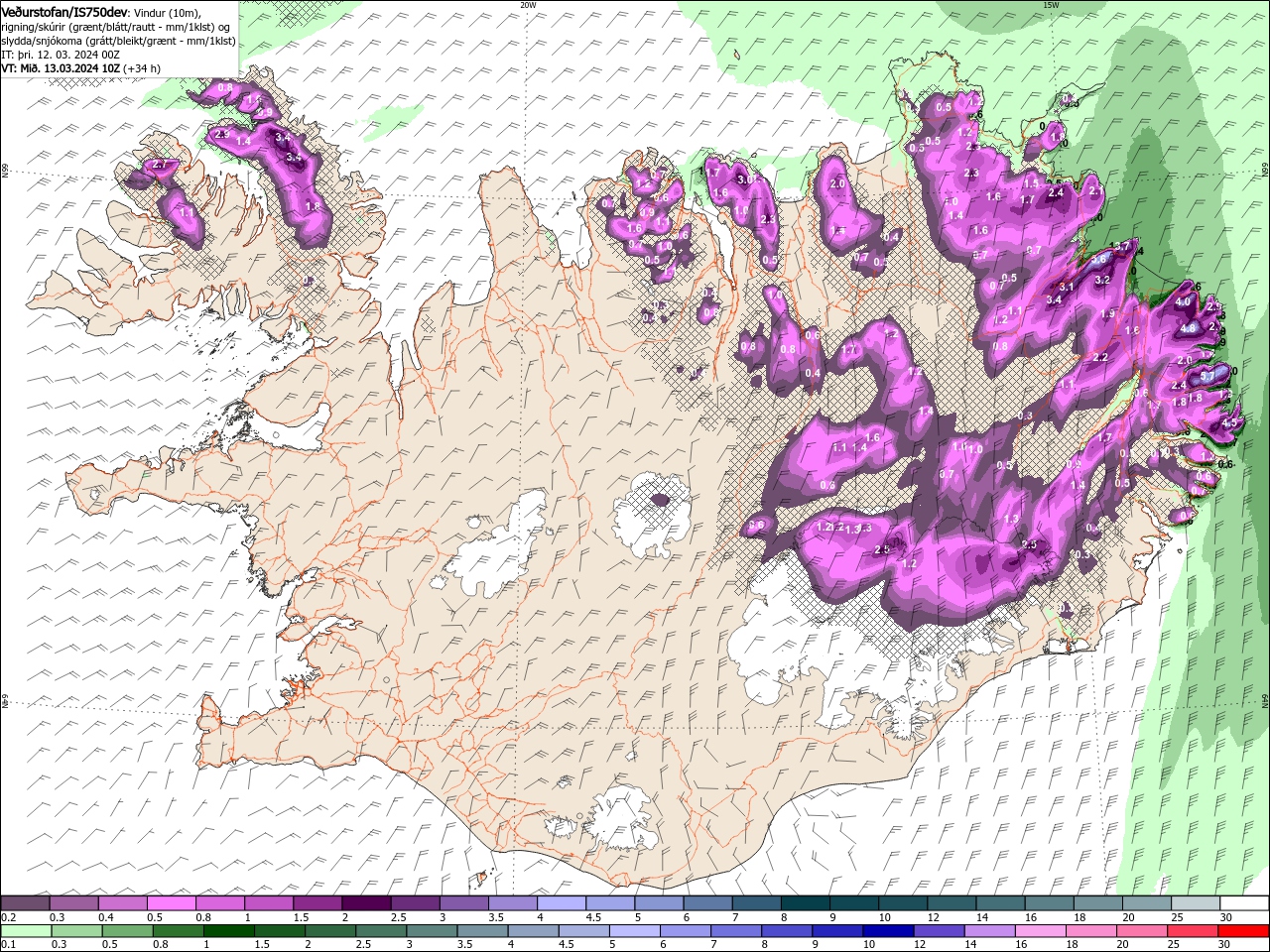Pick the pink rain swatch between 18 and 20
The image size is (1270, 952).
click(x=1091, y=931)
